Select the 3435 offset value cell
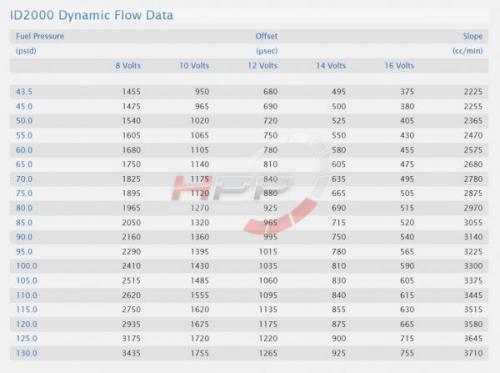The height and width of the screenshot is (373, 500). coord(131,353)
